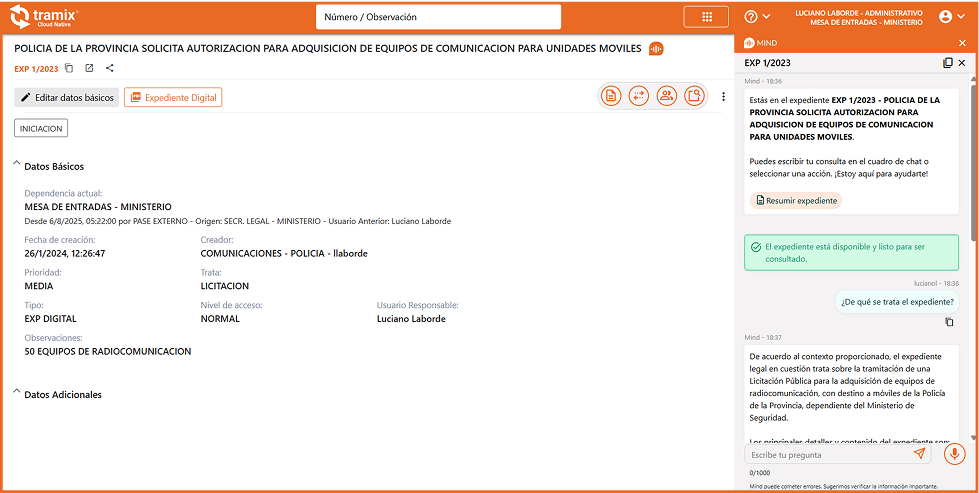Copy the EXP 1/2023 number
979x493 pixels.
69,68
